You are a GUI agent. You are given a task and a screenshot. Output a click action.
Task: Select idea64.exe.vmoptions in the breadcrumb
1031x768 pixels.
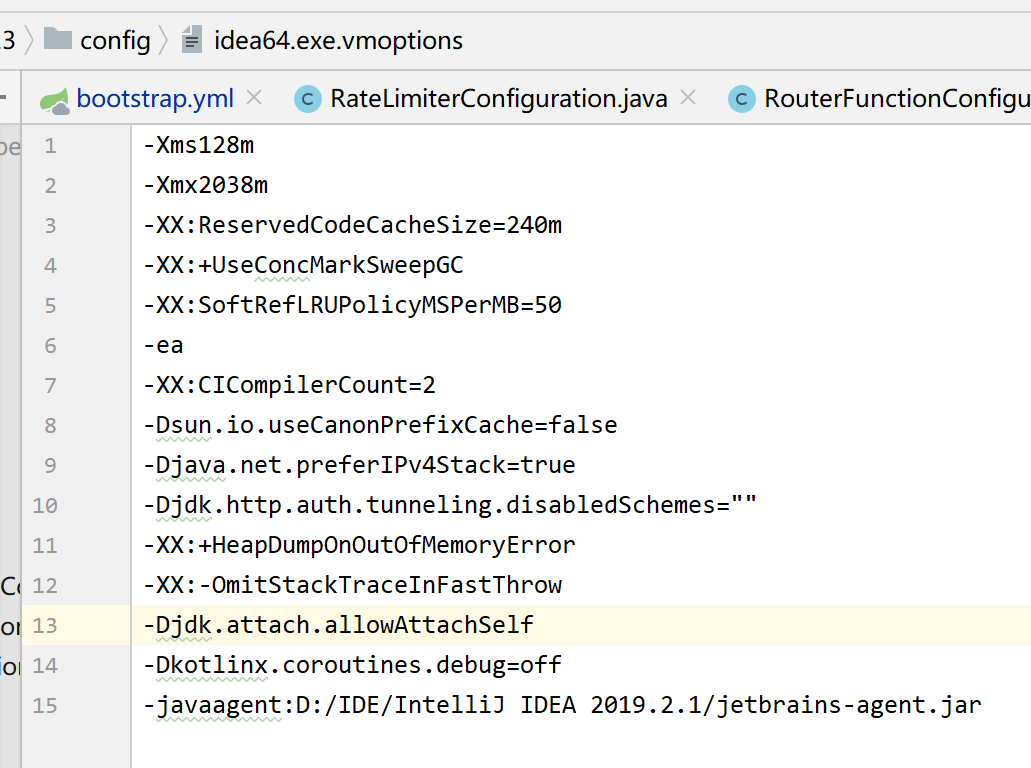pos(338,41)
